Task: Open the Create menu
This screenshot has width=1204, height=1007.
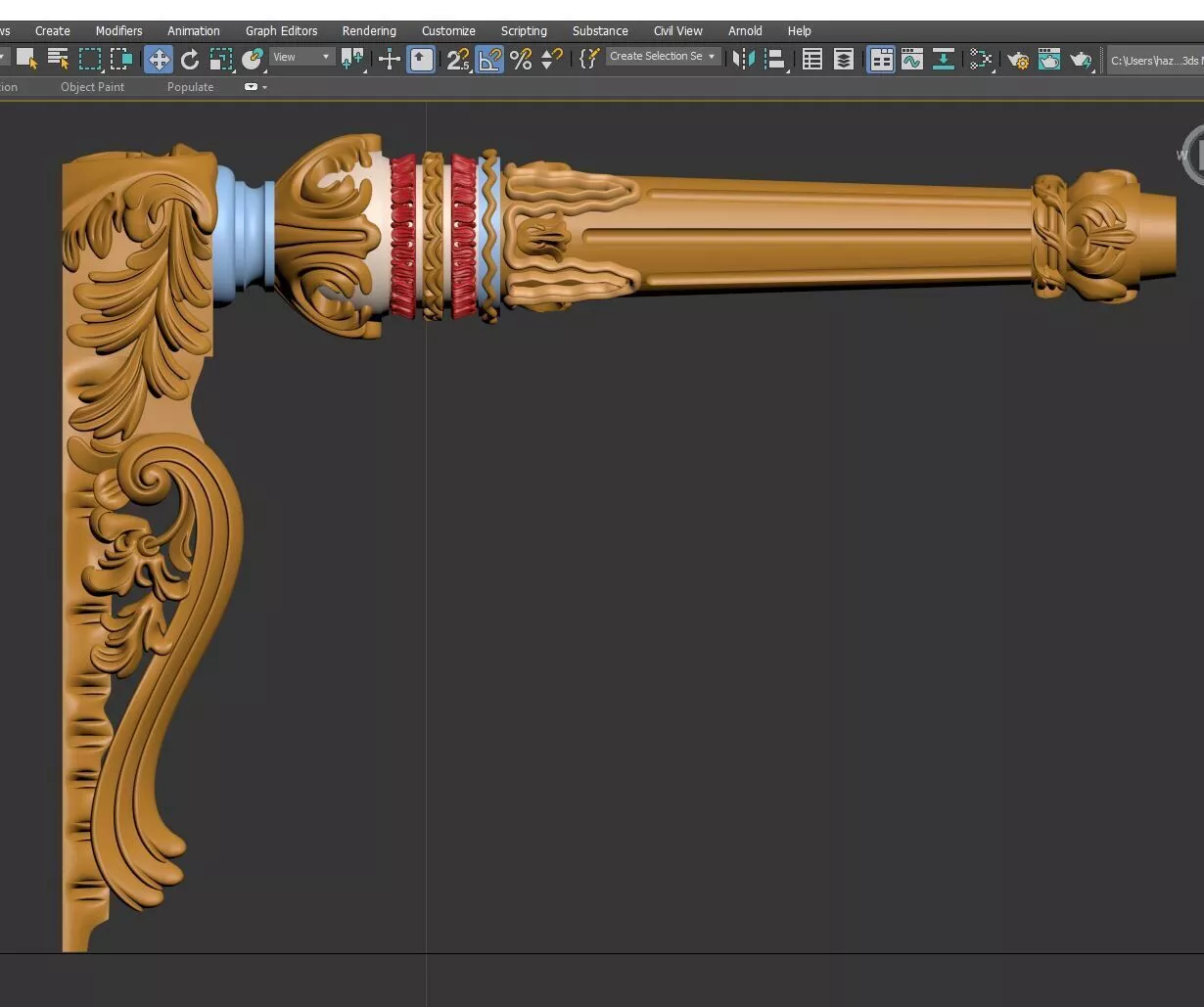Action: 53,31
